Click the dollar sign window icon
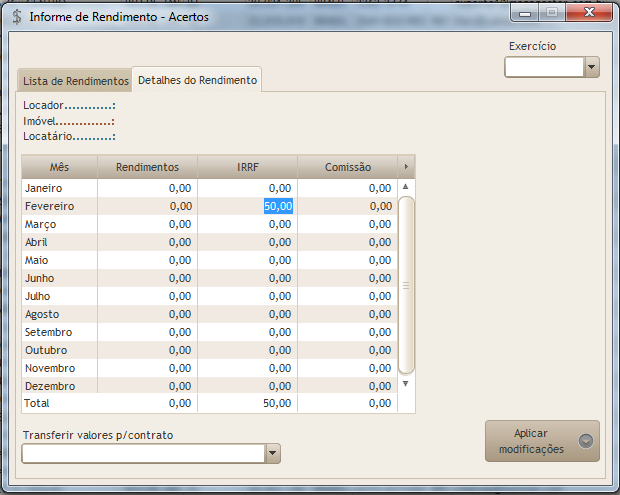The image size is (620, 495). pyautogui.click(x=15, y=17)
